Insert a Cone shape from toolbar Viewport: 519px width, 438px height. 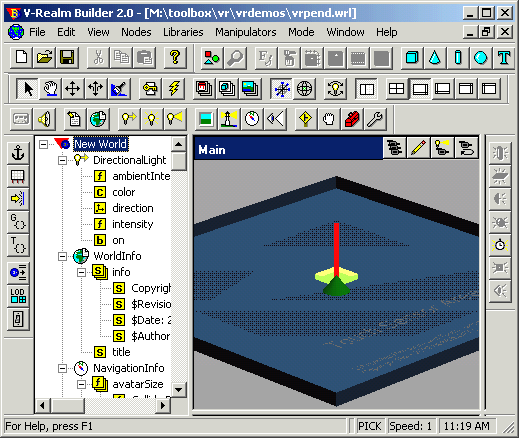(x=435, y=58)
